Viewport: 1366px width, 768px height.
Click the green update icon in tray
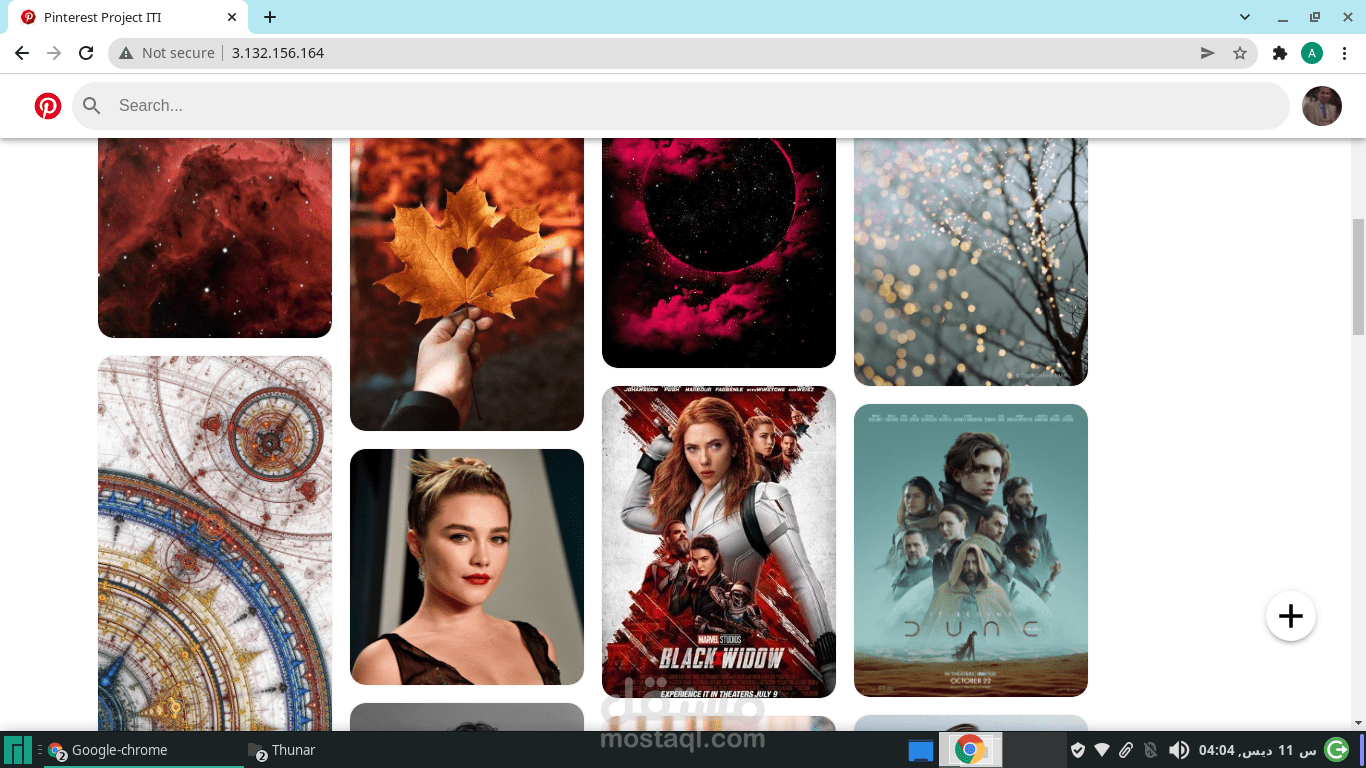pos(1334,749)
